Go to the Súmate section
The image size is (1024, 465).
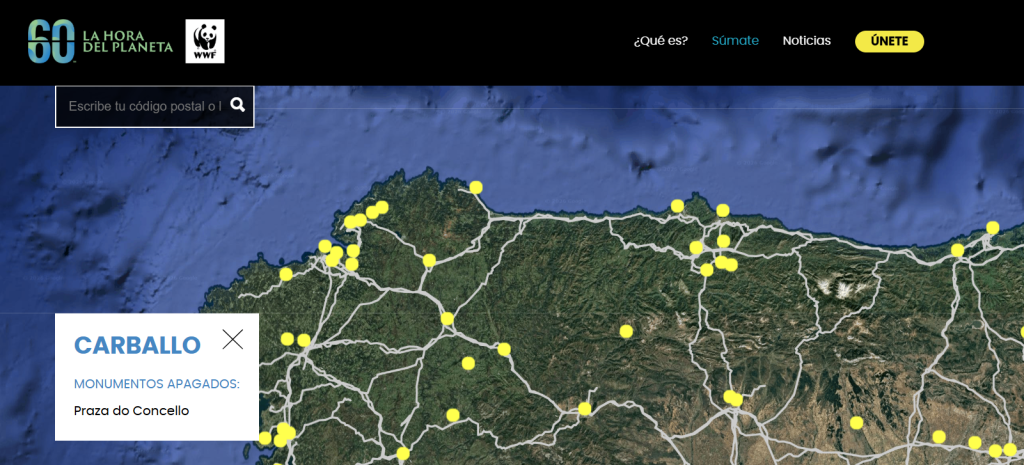pos(735,41)
